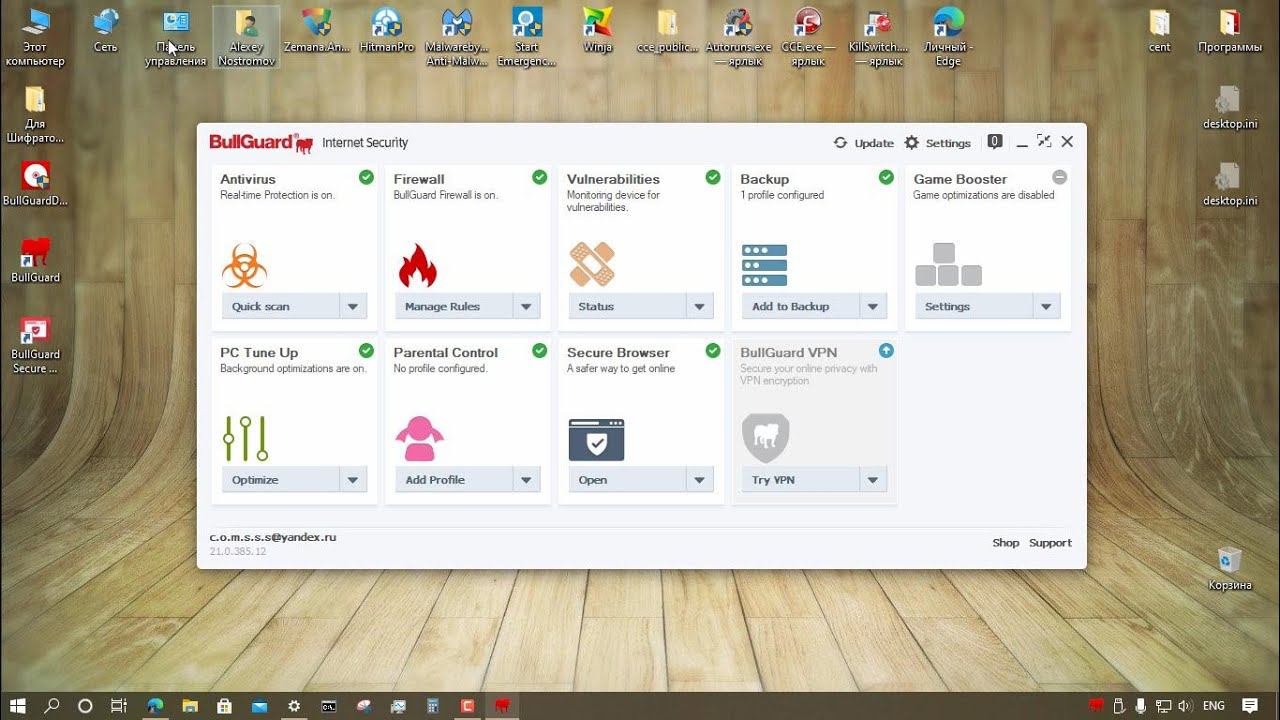This screenshot has height=720, width=1280.
Task: Open the notifications counter icon showing 0
Action: click(x=995, y=142)
